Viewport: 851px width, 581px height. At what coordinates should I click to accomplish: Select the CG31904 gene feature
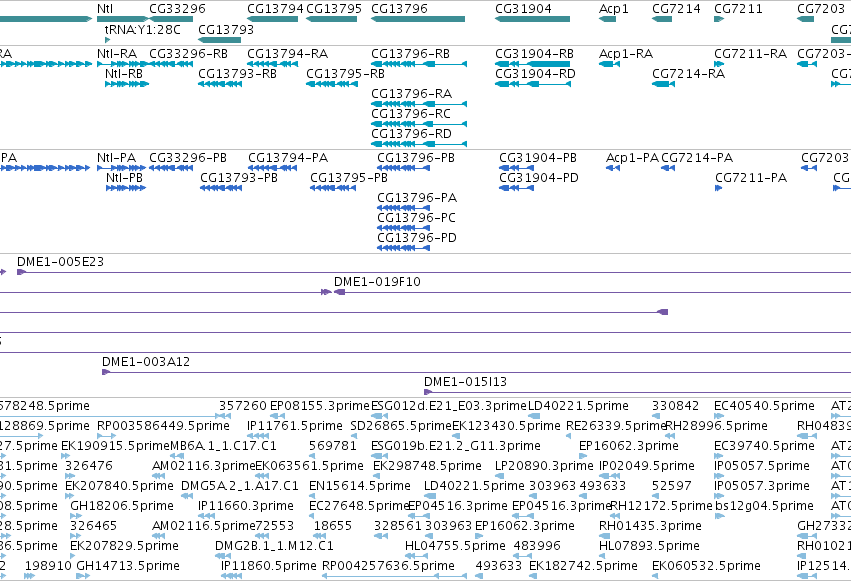(532, 19)
